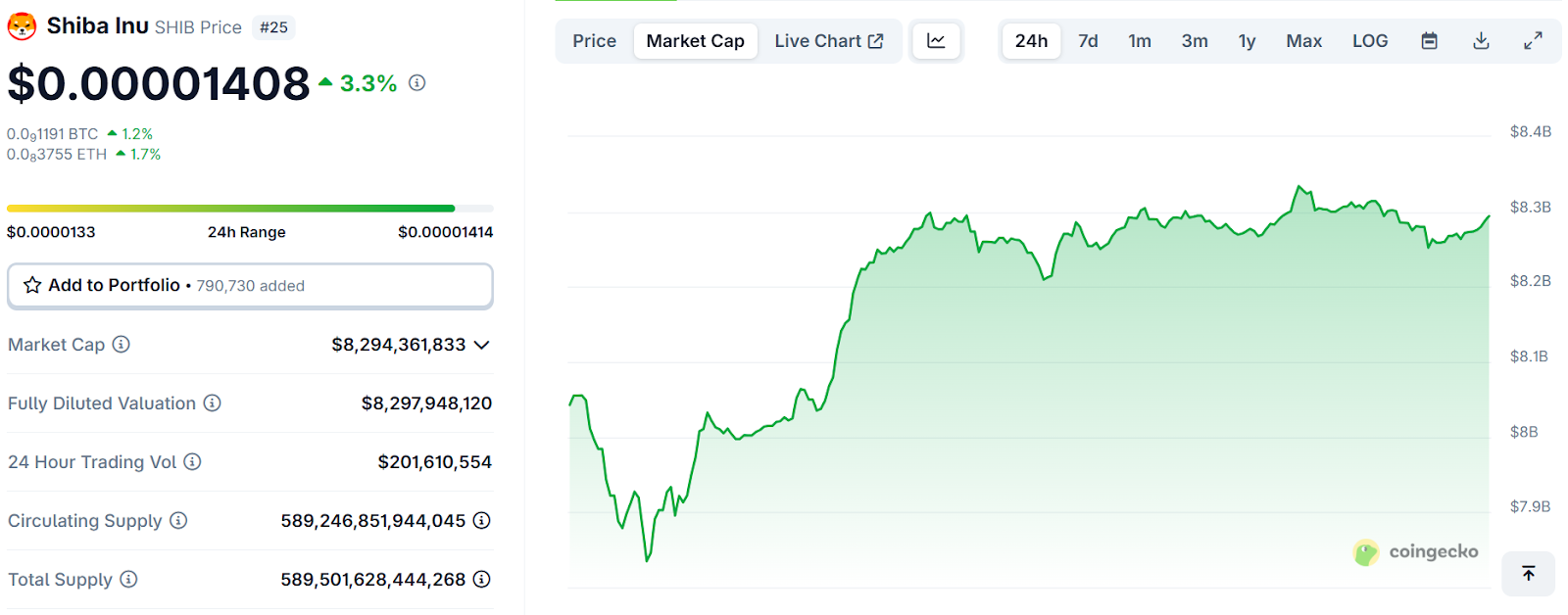The image size is (1568, 615).
Task: Expand chart to fullscreen
Action: tap(1533, 41)
